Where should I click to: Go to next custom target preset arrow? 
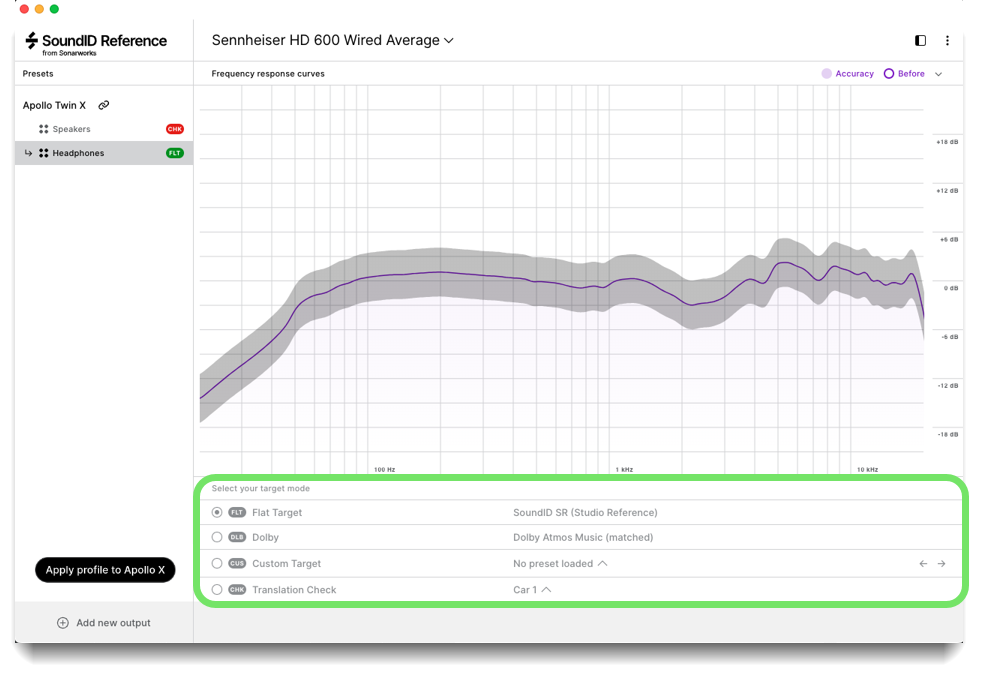(941, 564)
